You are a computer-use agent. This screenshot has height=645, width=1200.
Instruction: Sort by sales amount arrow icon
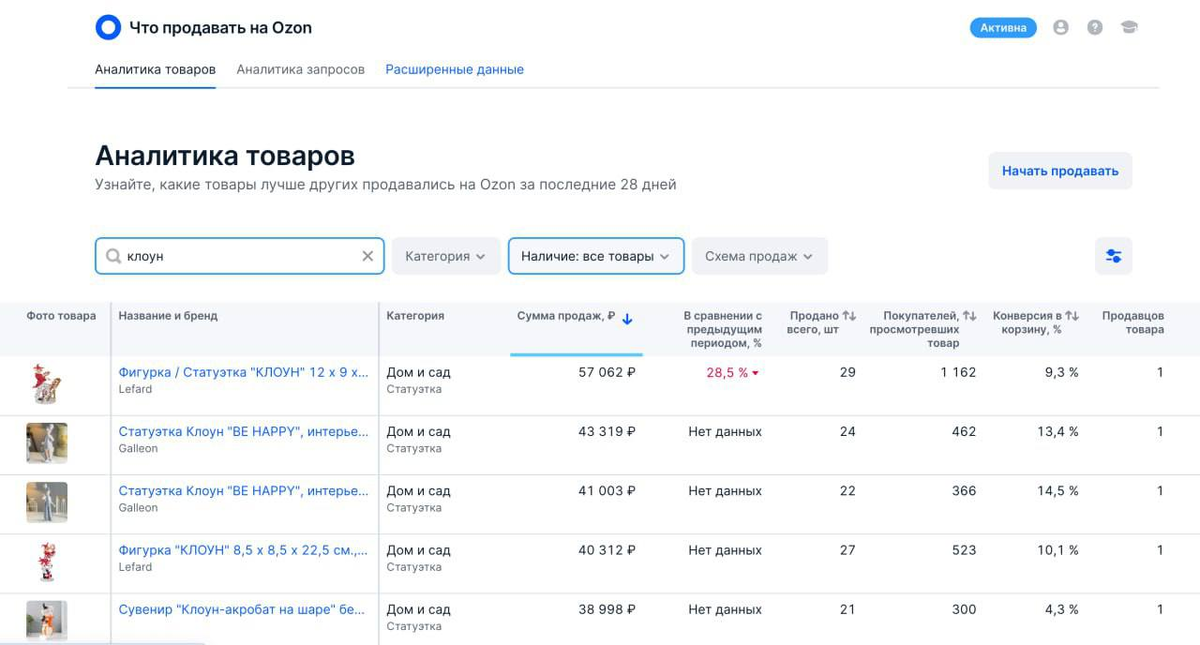coord(627,319)
